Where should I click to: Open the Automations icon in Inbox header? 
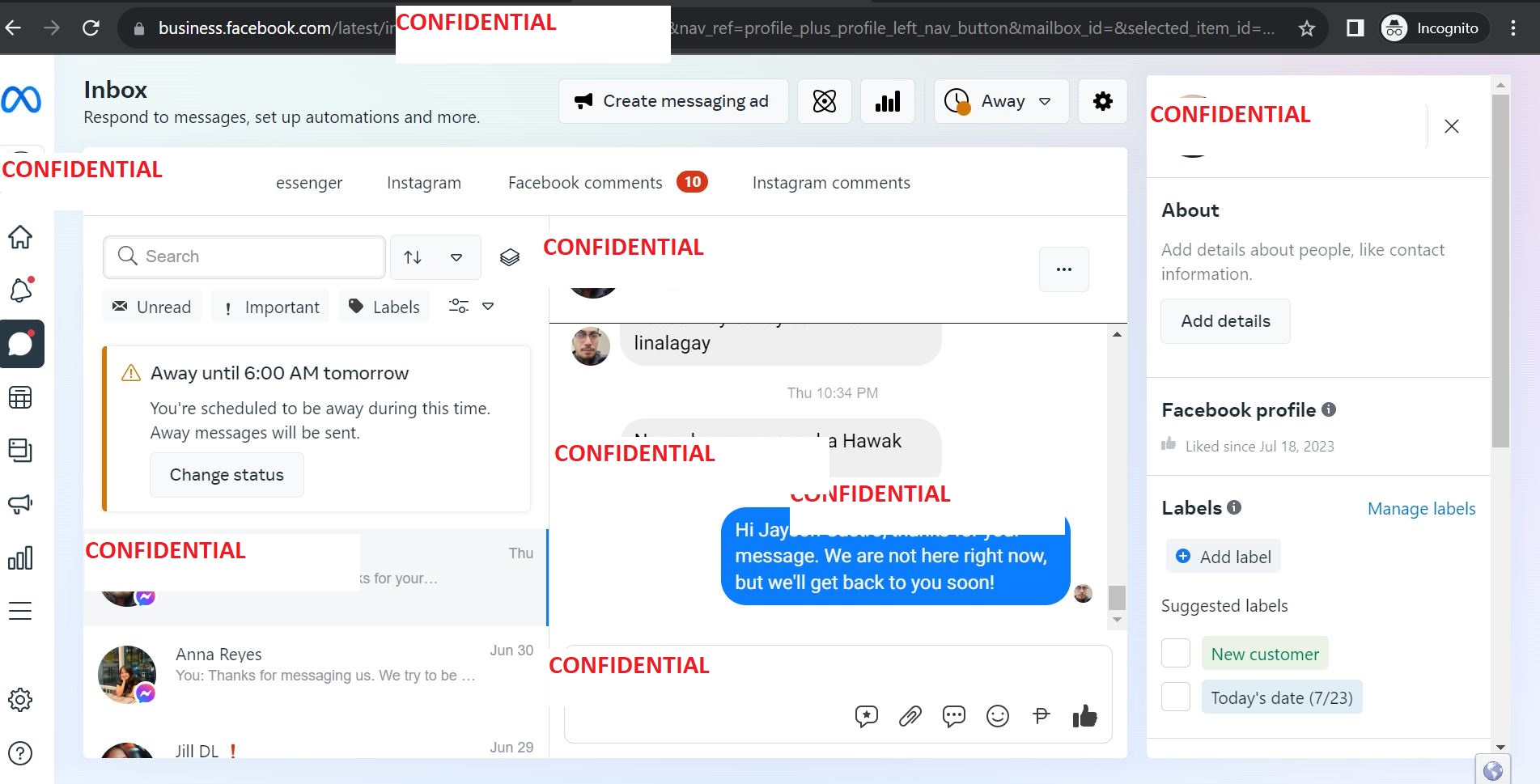(x=825, y=101)
